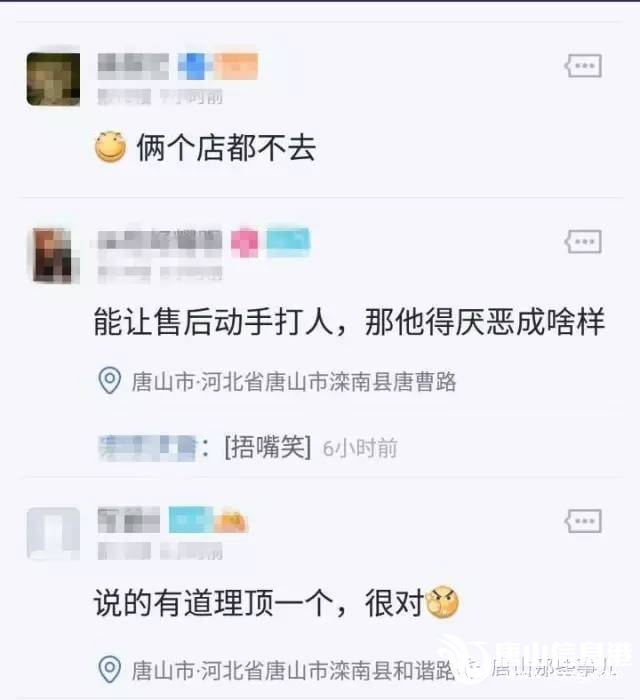Image resolution: width=640 pixels, height=700 pixels.
Task: Tap smiling emoji in first comment
Action: pyautogui.click(x=111, y=146)
